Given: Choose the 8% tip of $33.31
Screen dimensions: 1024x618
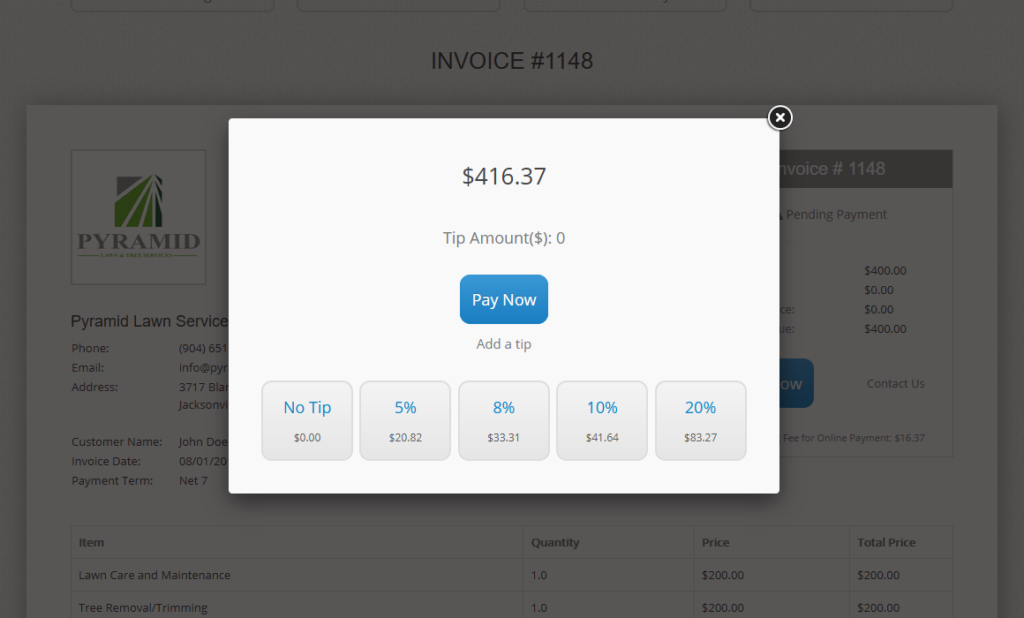Looking at the screenshot, I should point(504,421).
